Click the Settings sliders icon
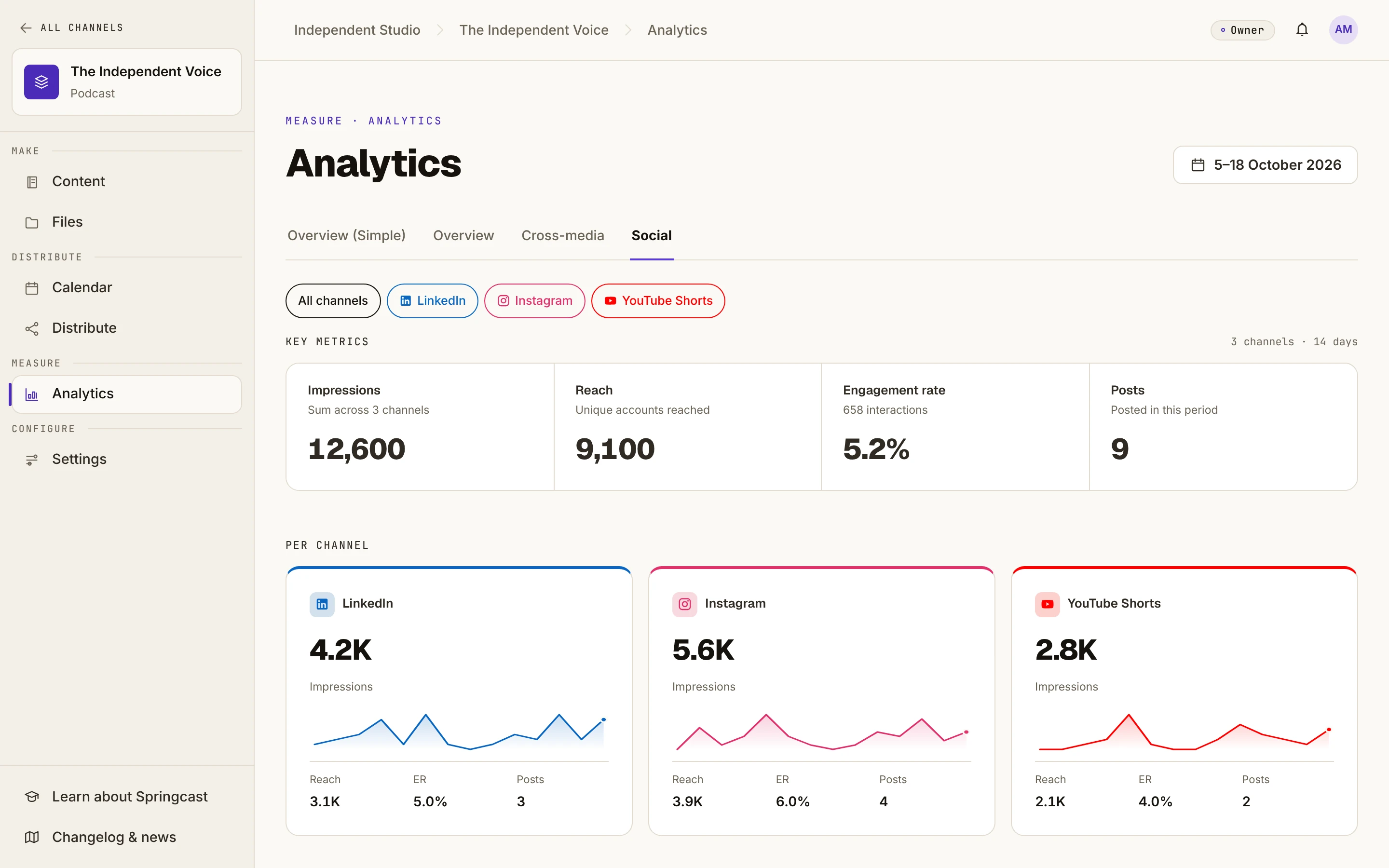1389x868 pixels. pos(32,460)
